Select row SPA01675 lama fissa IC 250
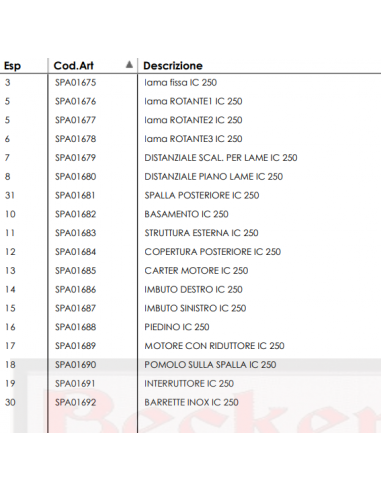This screenshot has width=381, height=492. coord(190,83)
